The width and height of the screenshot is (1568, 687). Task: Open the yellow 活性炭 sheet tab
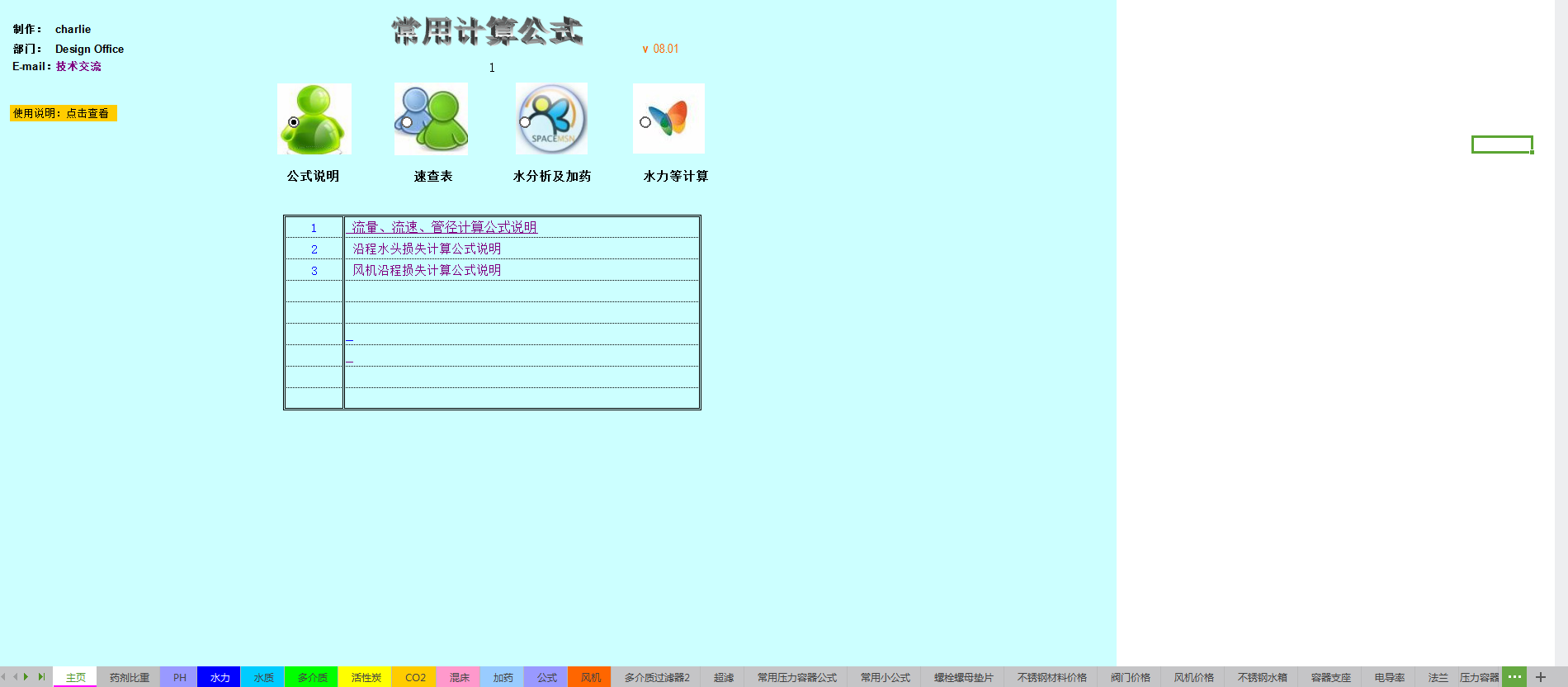coord(366,677)
